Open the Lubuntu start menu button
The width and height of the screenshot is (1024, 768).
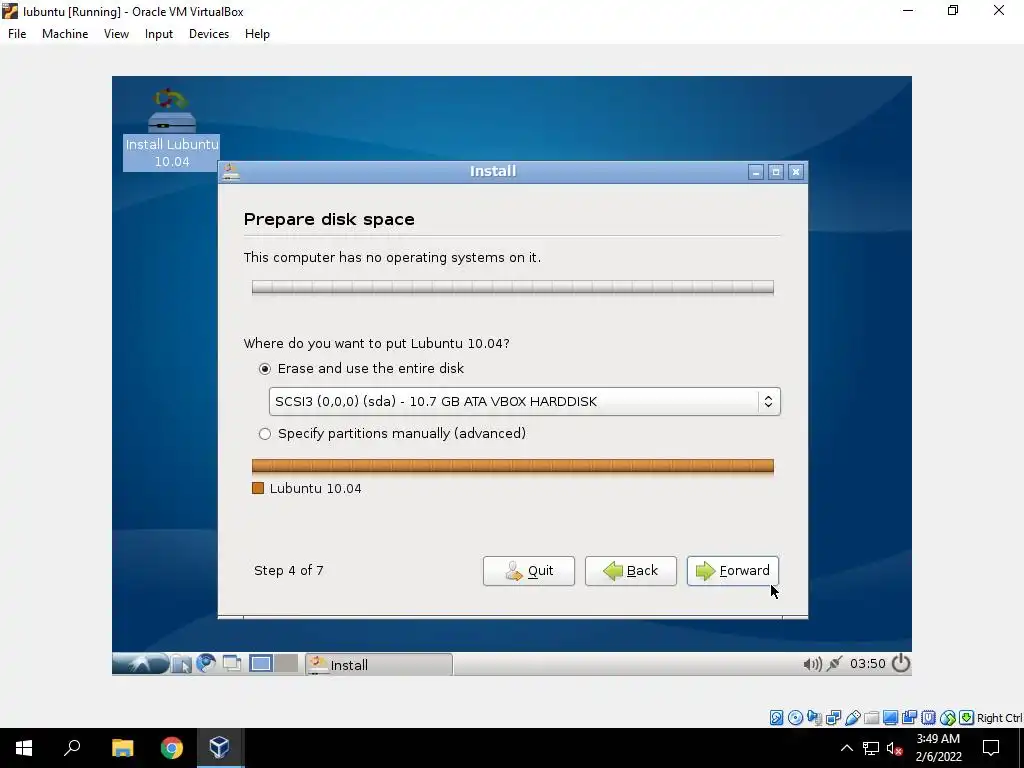140,664
